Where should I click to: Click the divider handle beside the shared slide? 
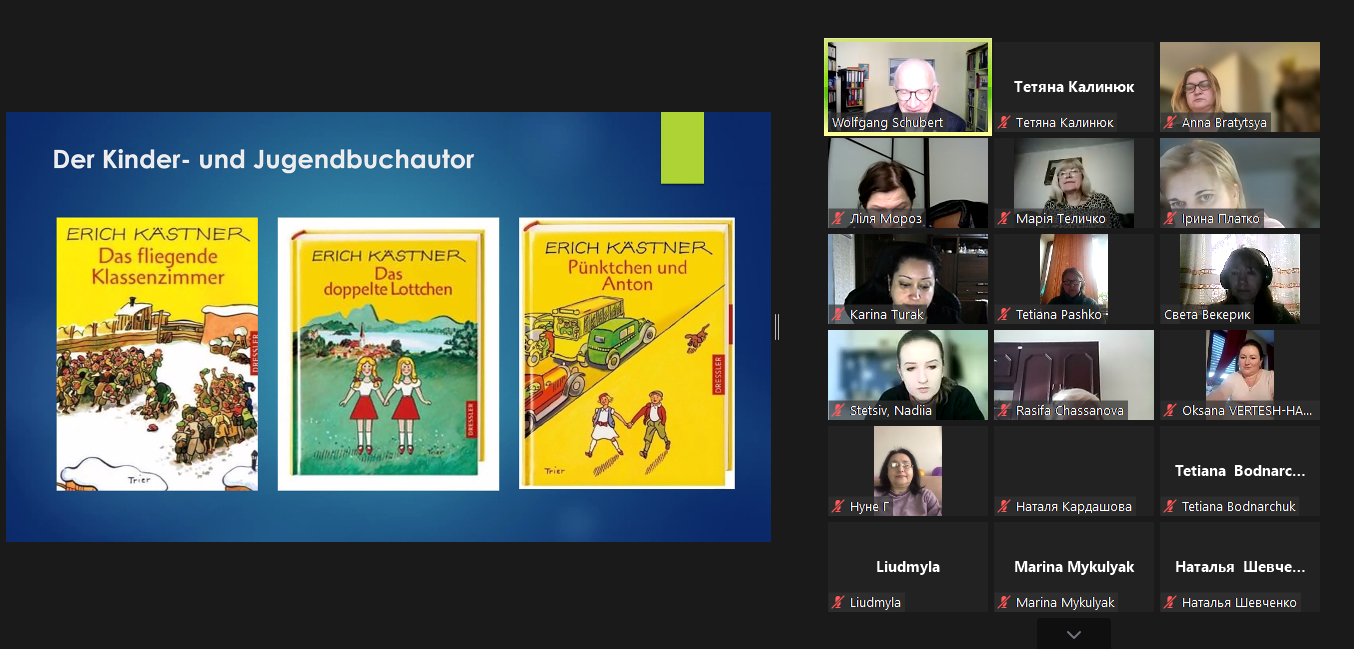(x=777, y=327)
